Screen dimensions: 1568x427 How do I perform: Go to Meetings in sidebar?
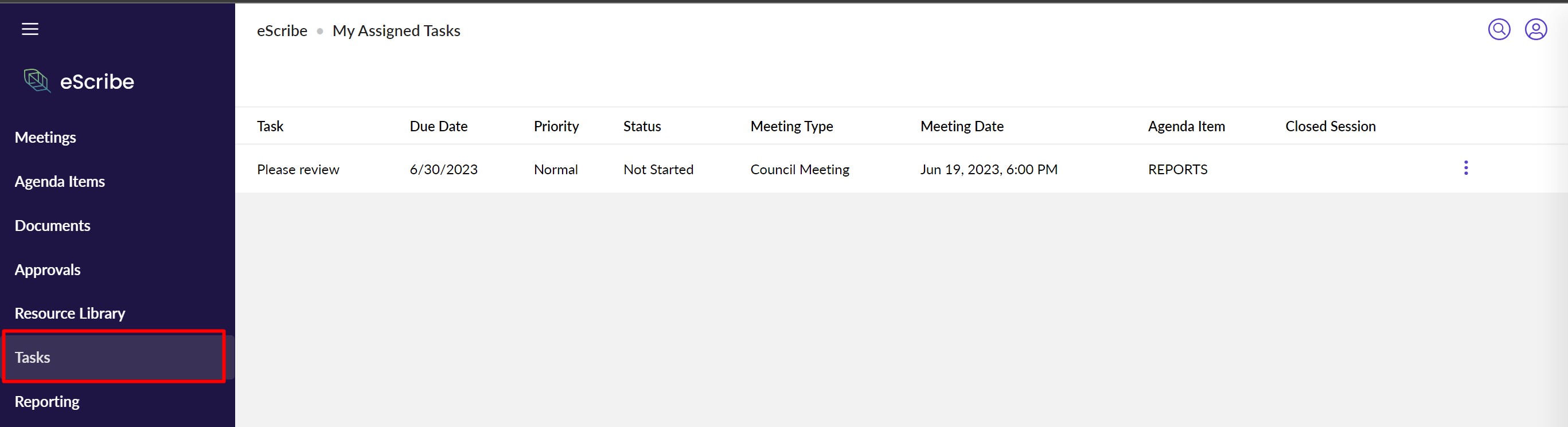[45, 138]
